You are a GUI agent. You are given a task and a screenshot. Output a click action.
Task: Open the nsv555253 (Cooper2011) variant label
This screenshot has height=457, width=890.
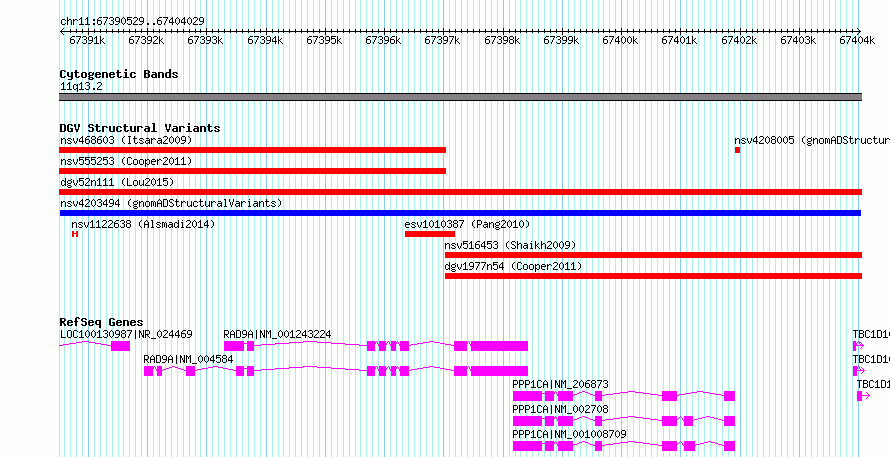coord(126,162)
